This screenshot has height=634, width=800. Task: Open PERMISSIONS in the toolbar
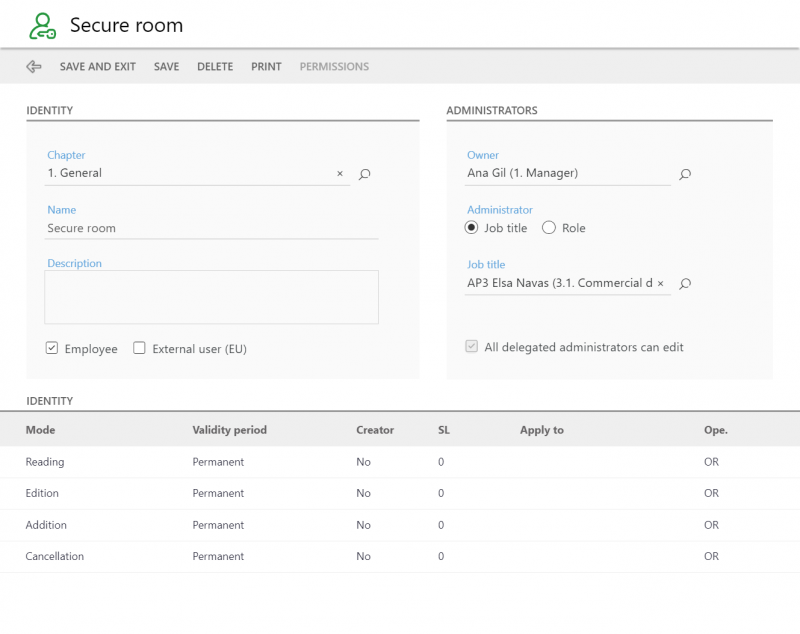click(x=334, y=66)
